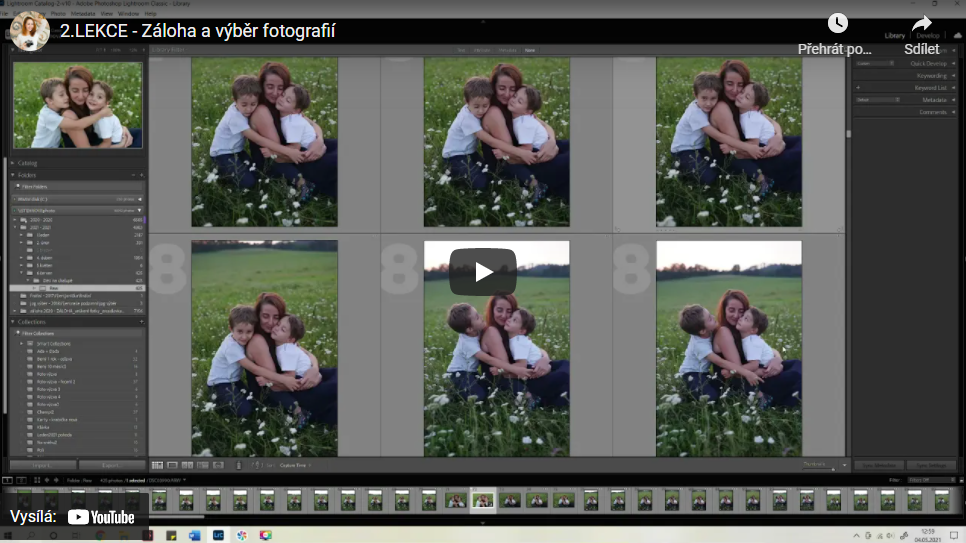
Task: Open Lightroom Classic in Windows taskbar
Action: pyautogui.click(x=218, y=535)
